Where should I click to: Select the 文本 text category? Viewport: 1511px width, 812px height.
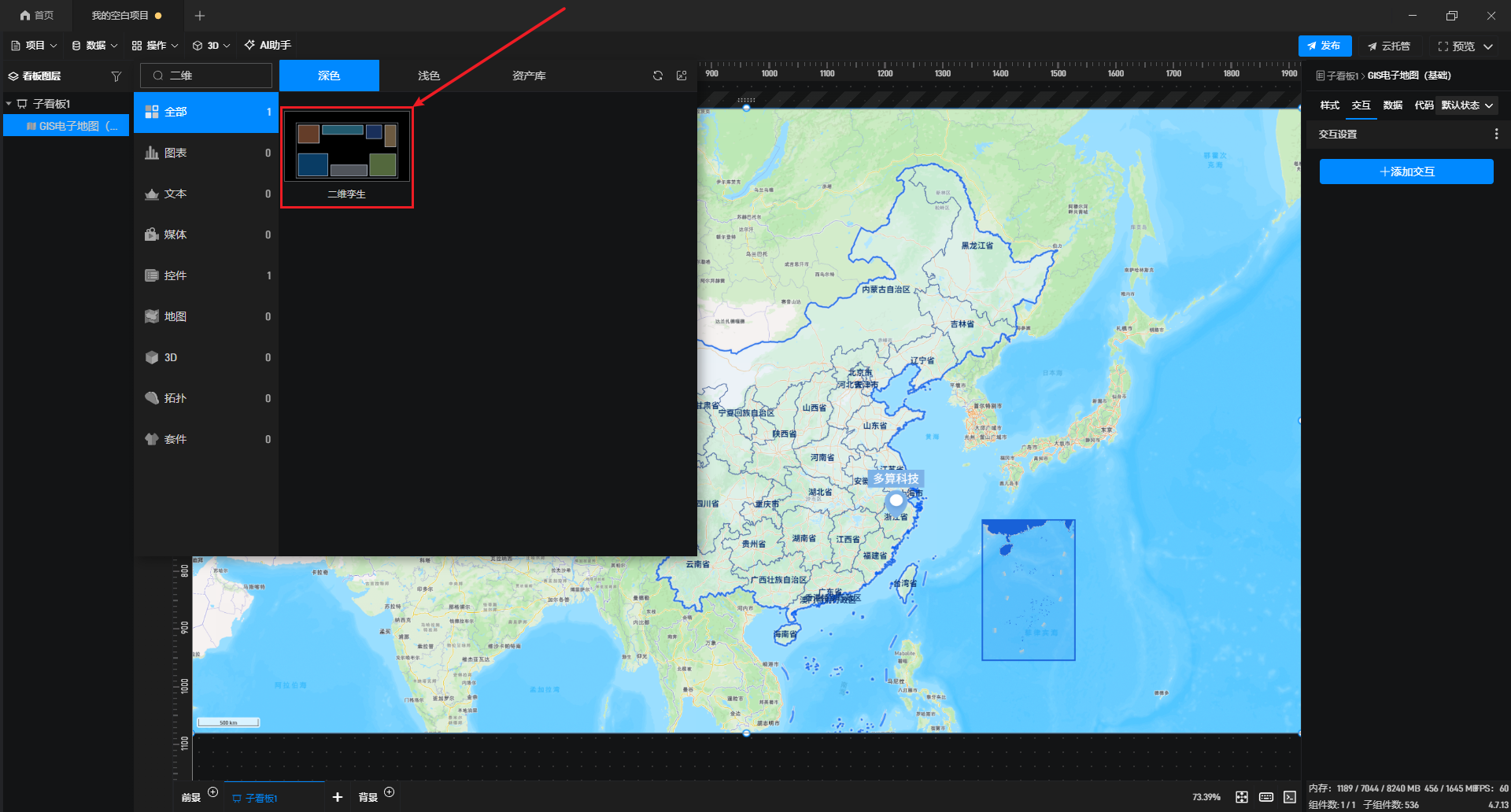206,194
